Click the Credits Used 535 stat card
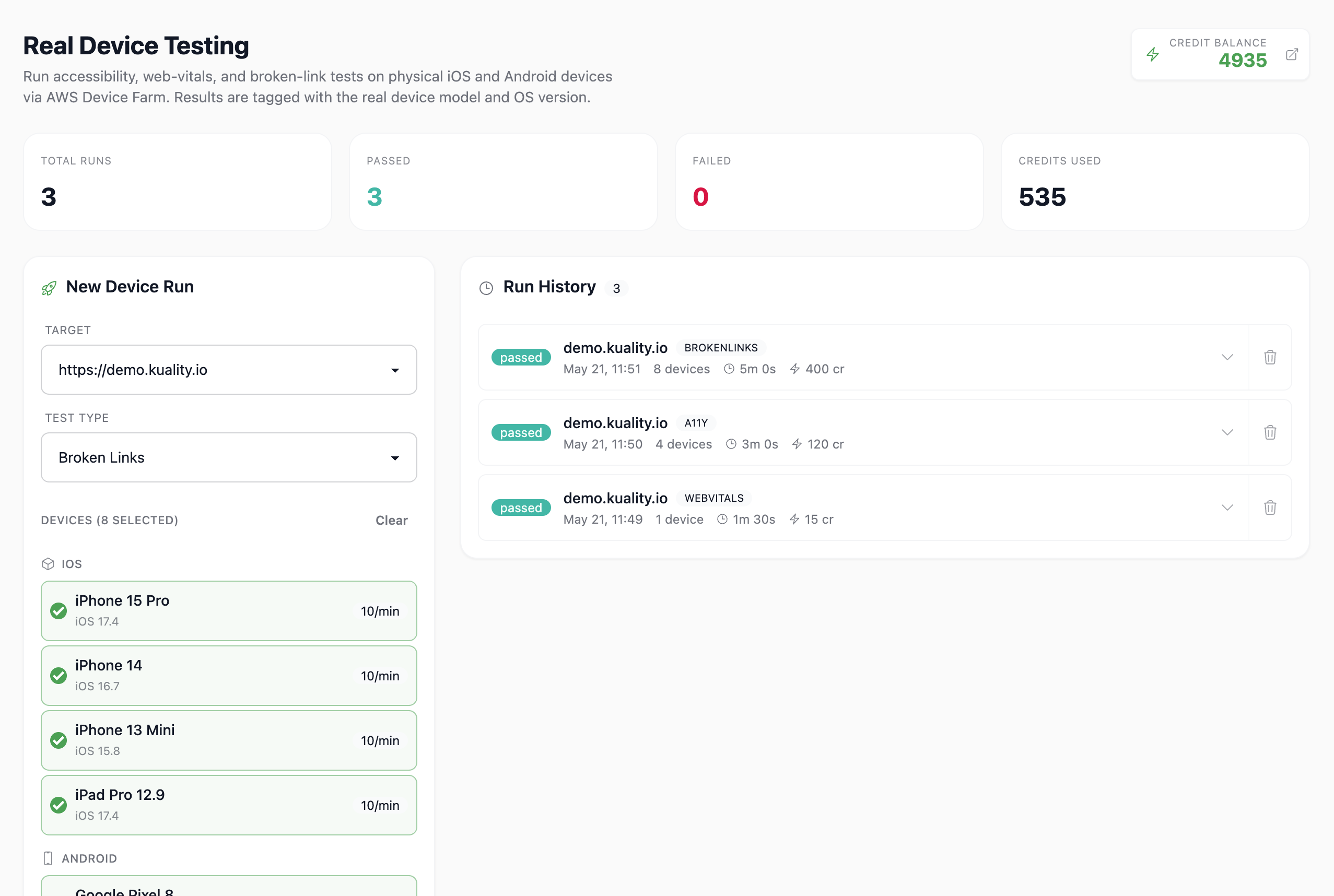The image size is (1334, 896). tap(1154, 182)
